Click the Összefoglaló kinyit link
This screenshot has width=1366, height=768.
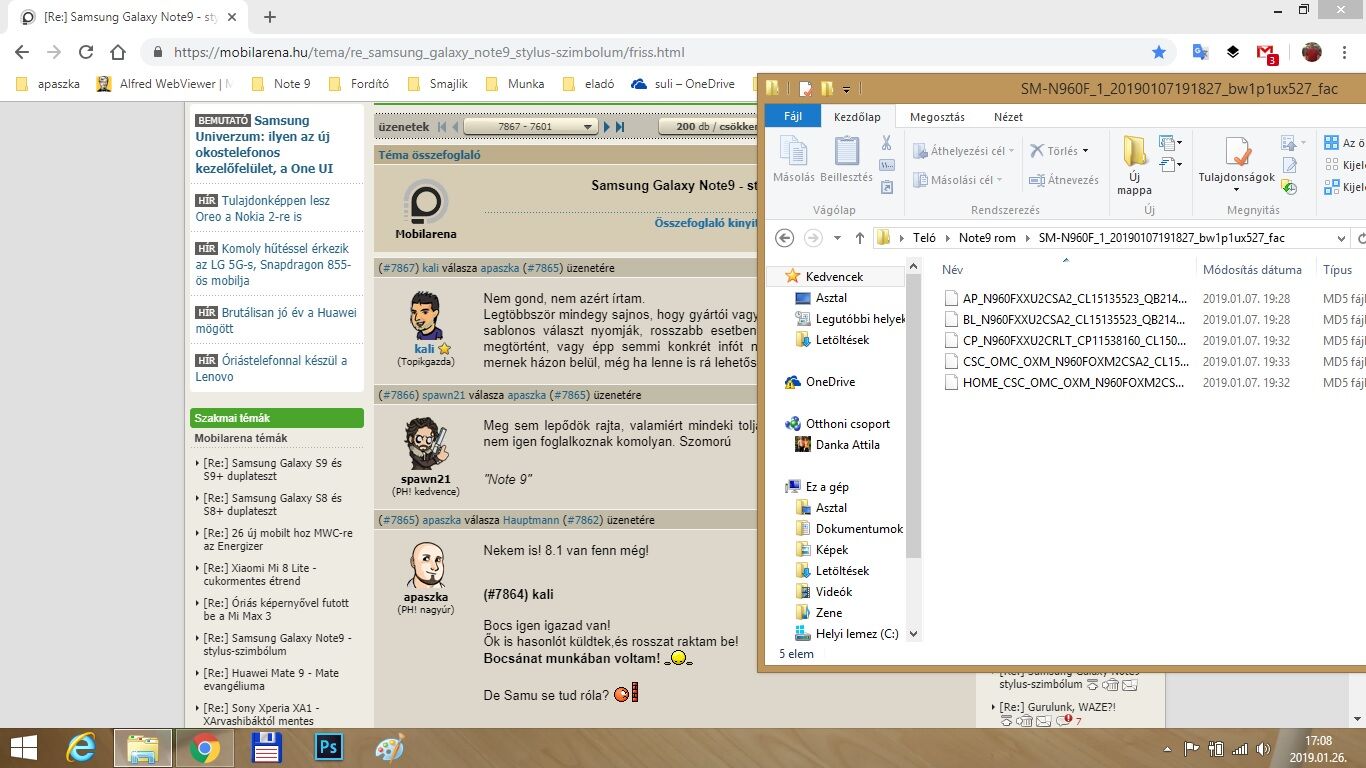[x=706, y=223]
